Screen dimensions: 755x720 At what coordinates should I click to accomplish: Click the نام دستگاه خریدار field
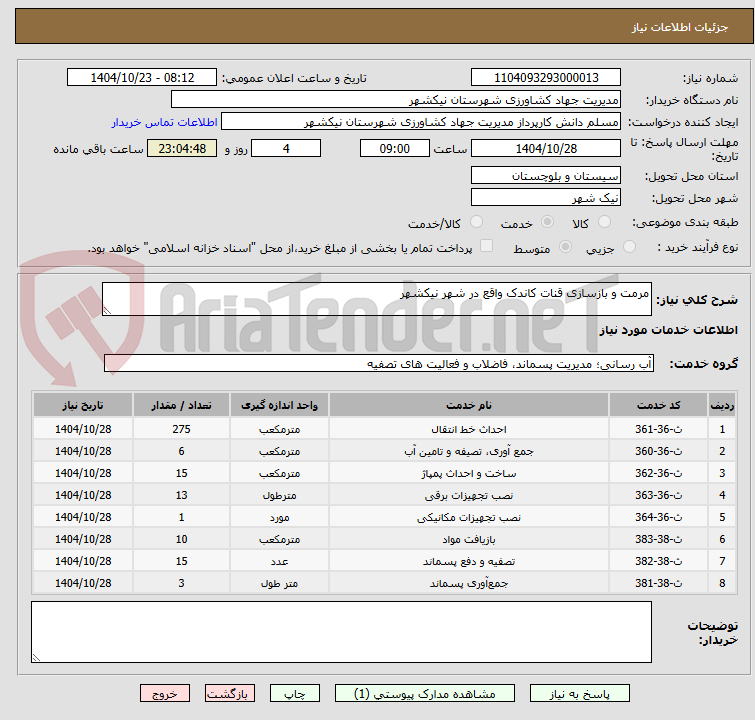pos(396,100)
